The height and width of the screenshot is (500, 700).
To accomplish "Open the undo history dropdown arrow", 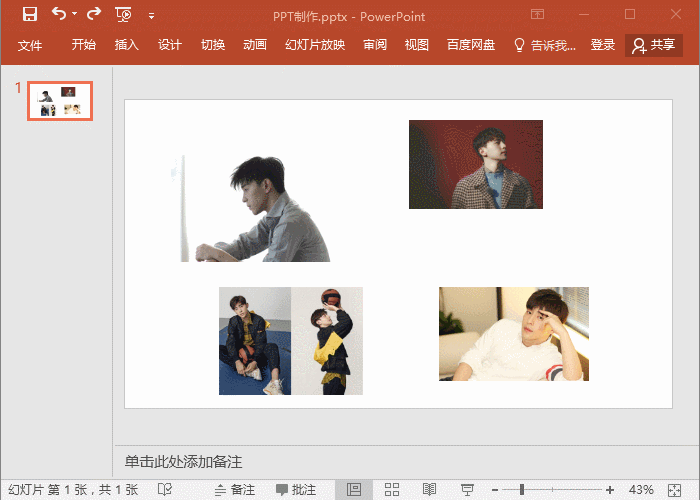I will coord(75,14).
